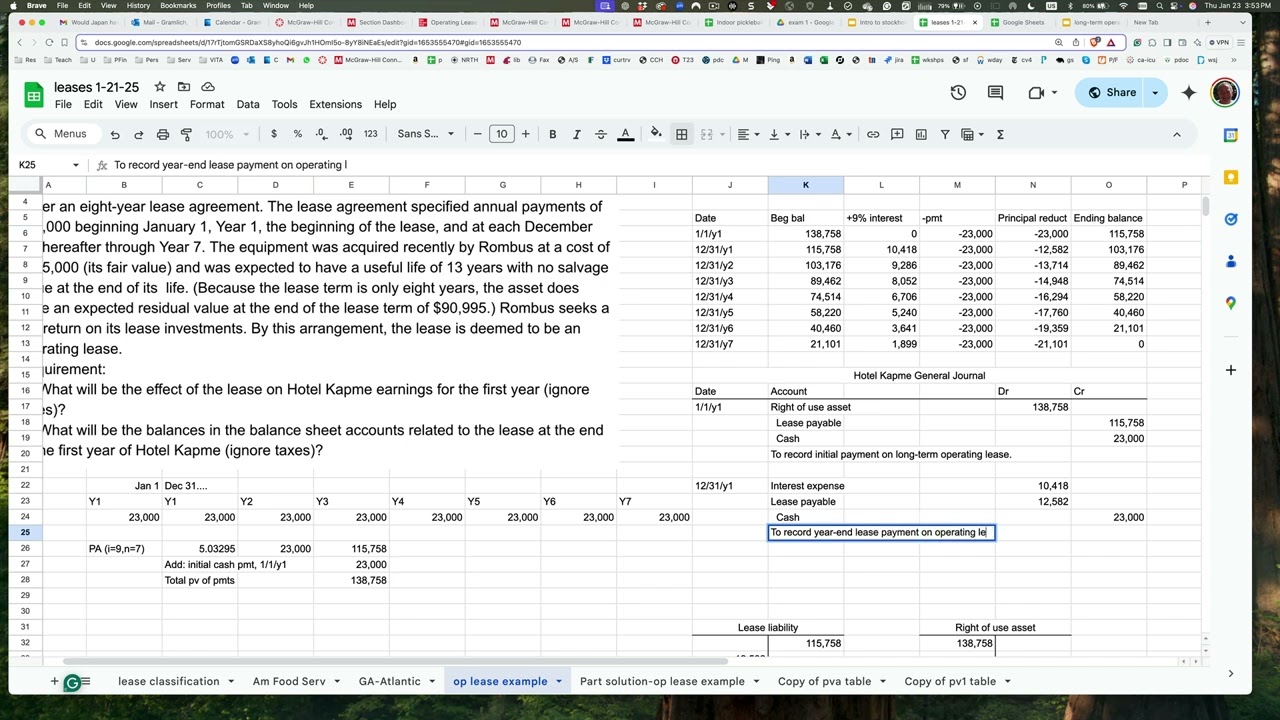
Task: Toggle bold formatting
Action: [x=552, y=134]
